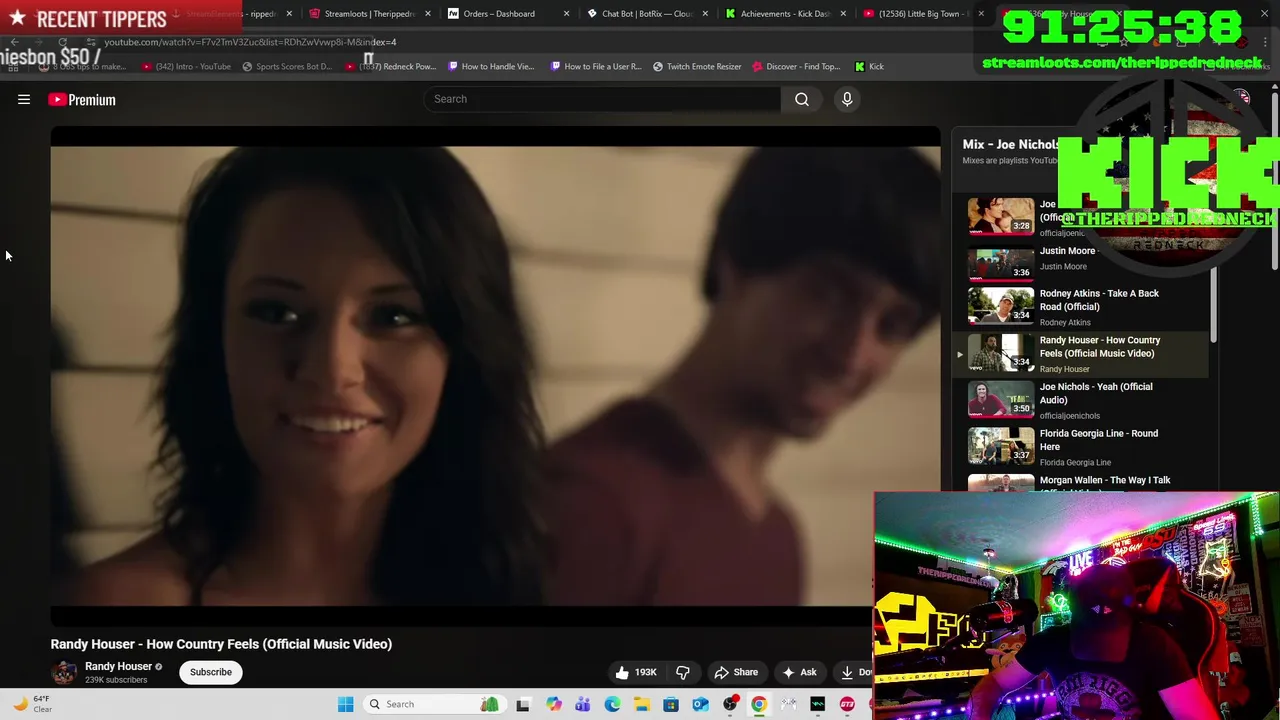Open Outlook from the taskbar

tap(700, 704)
